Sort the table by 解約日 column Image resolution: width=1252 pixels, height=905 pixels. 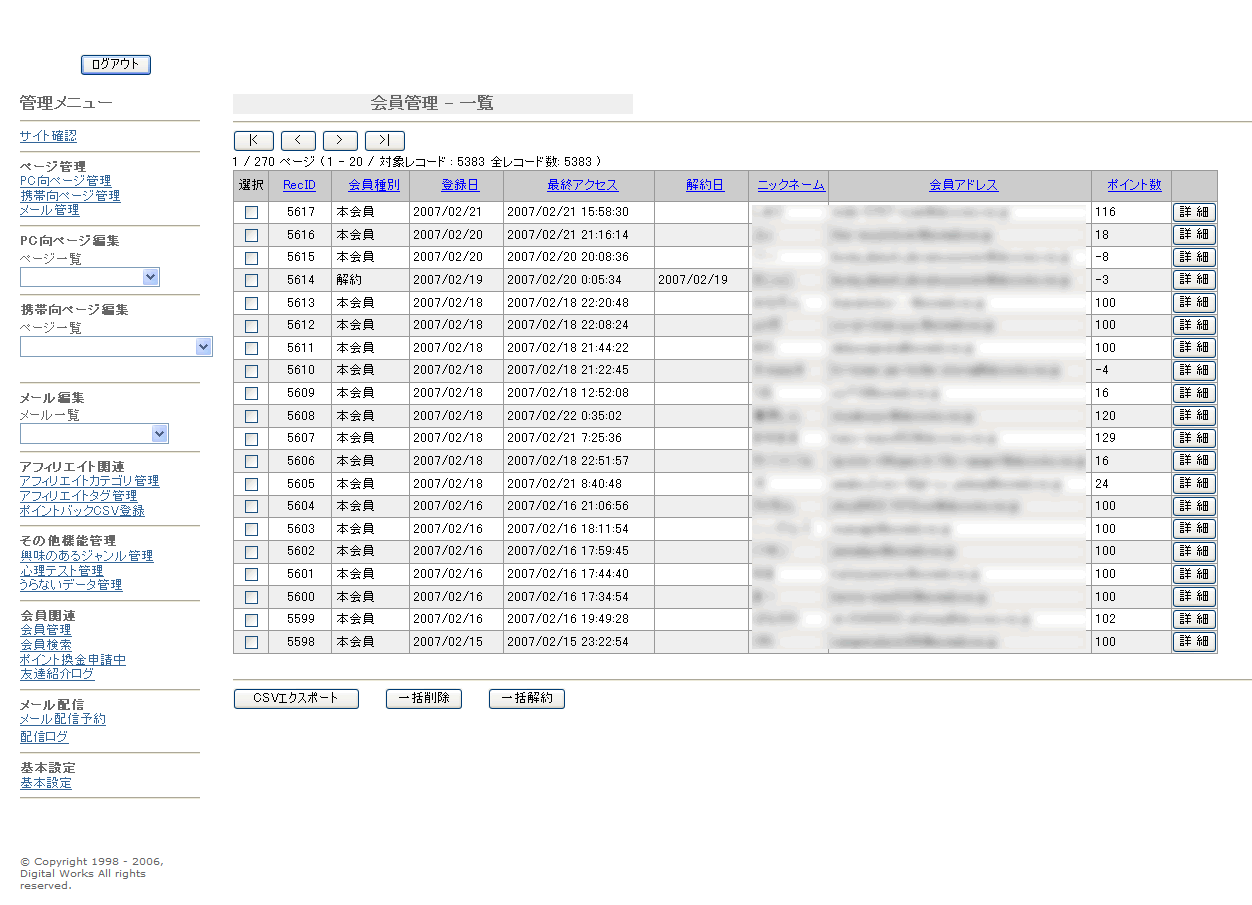pos(705,185)
